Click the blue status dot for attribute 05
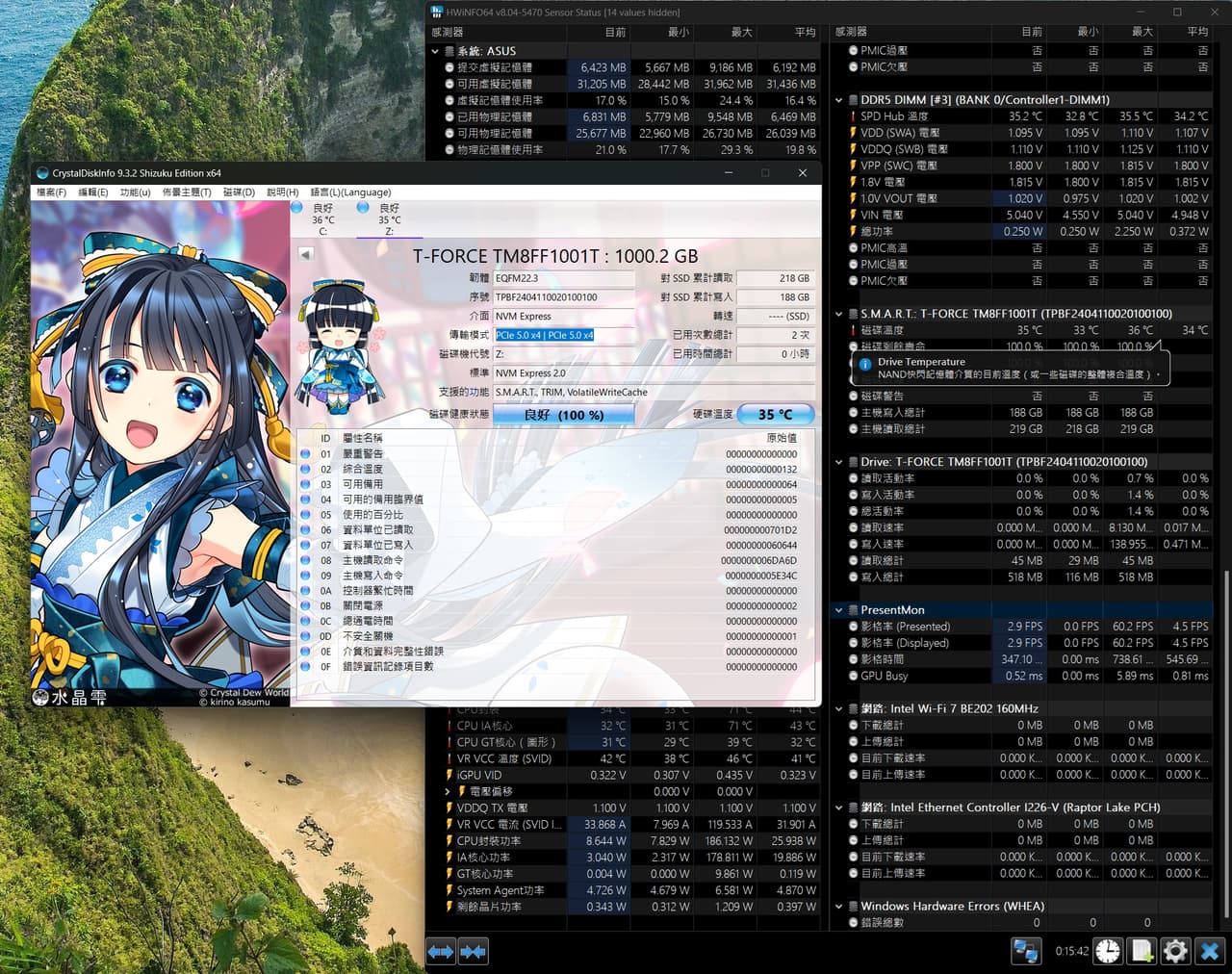 click(305, 514)
